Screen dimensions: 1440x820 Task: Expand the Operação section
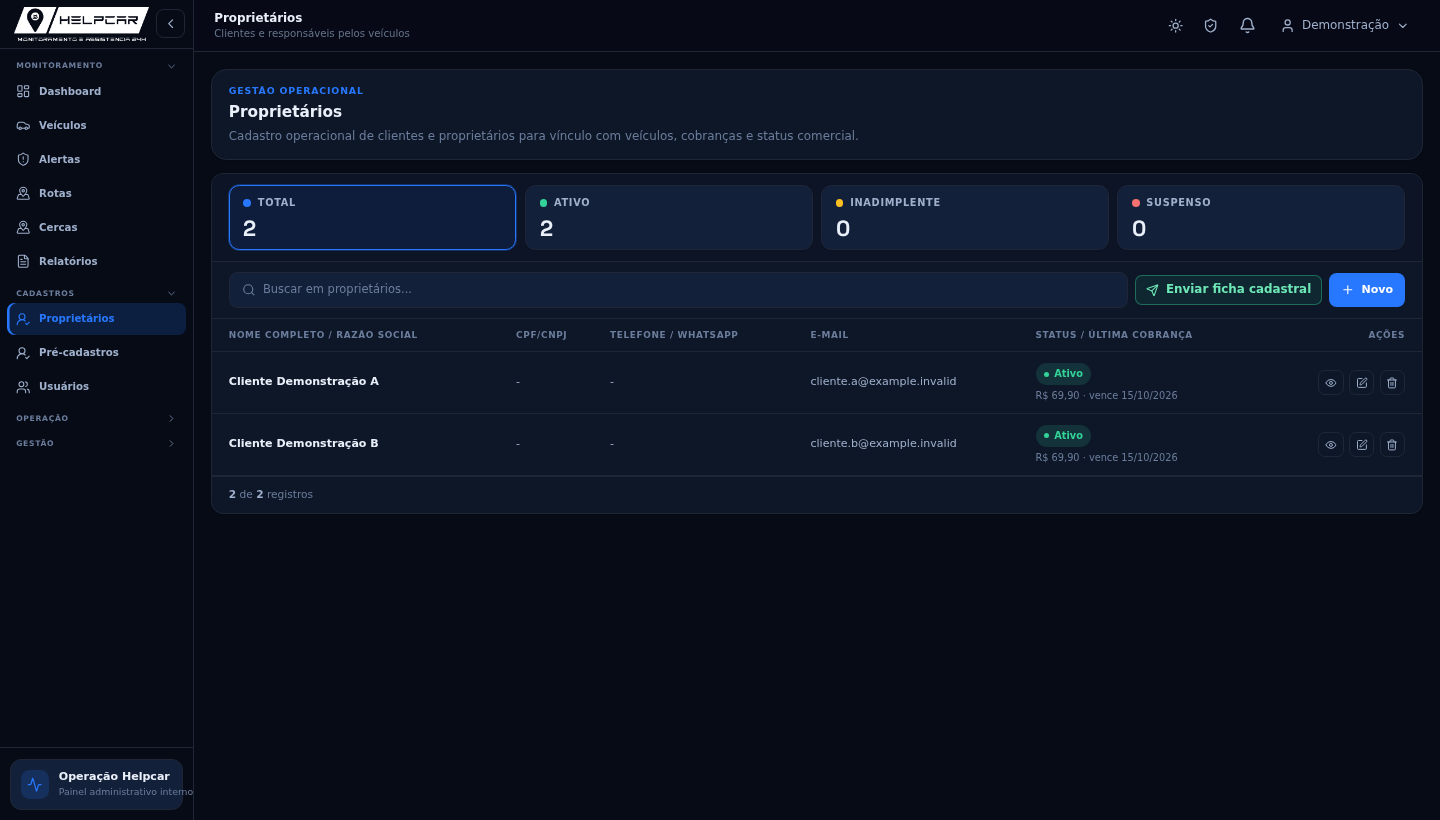tap(96, 418)
